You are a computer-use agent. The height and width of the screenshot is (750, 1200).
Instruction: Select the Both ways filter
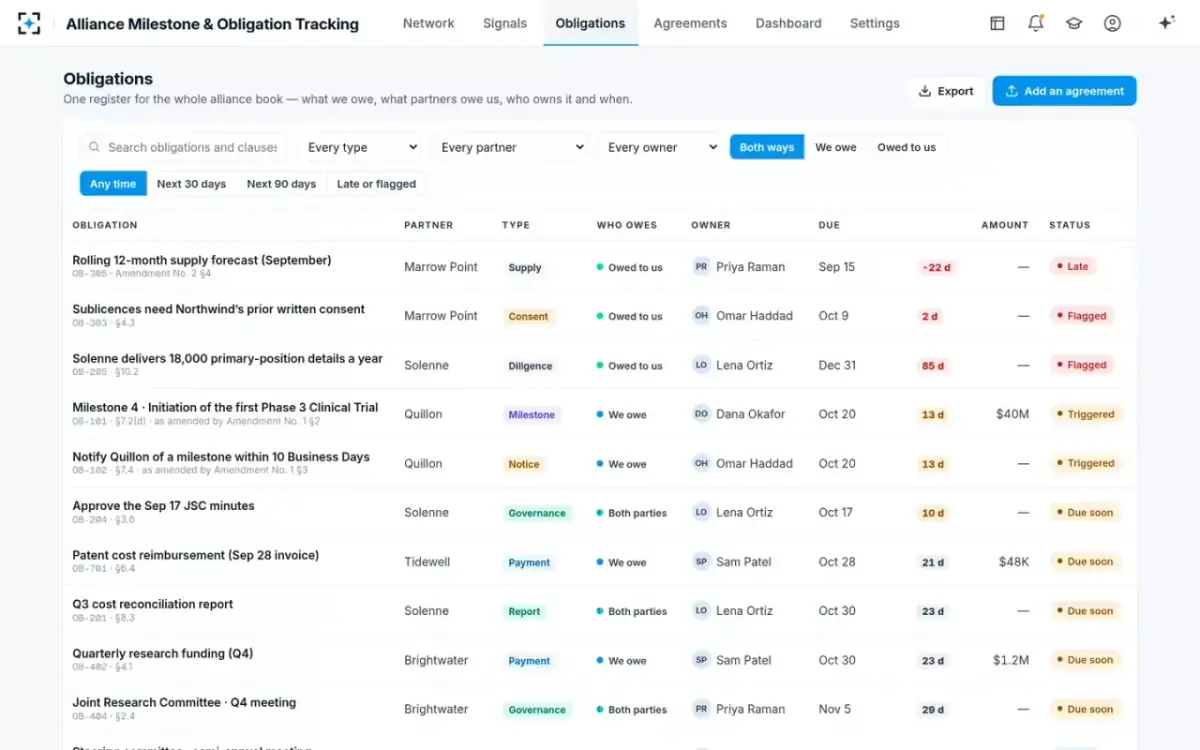tap(767, 147)
